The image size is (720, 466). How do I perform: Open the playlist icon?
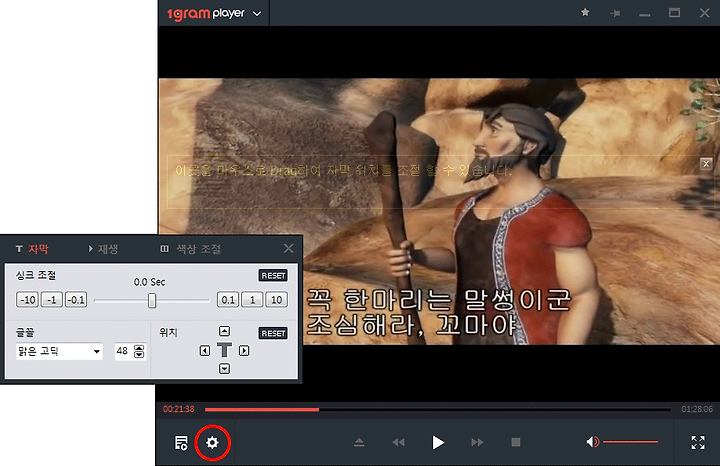point(181,443)
